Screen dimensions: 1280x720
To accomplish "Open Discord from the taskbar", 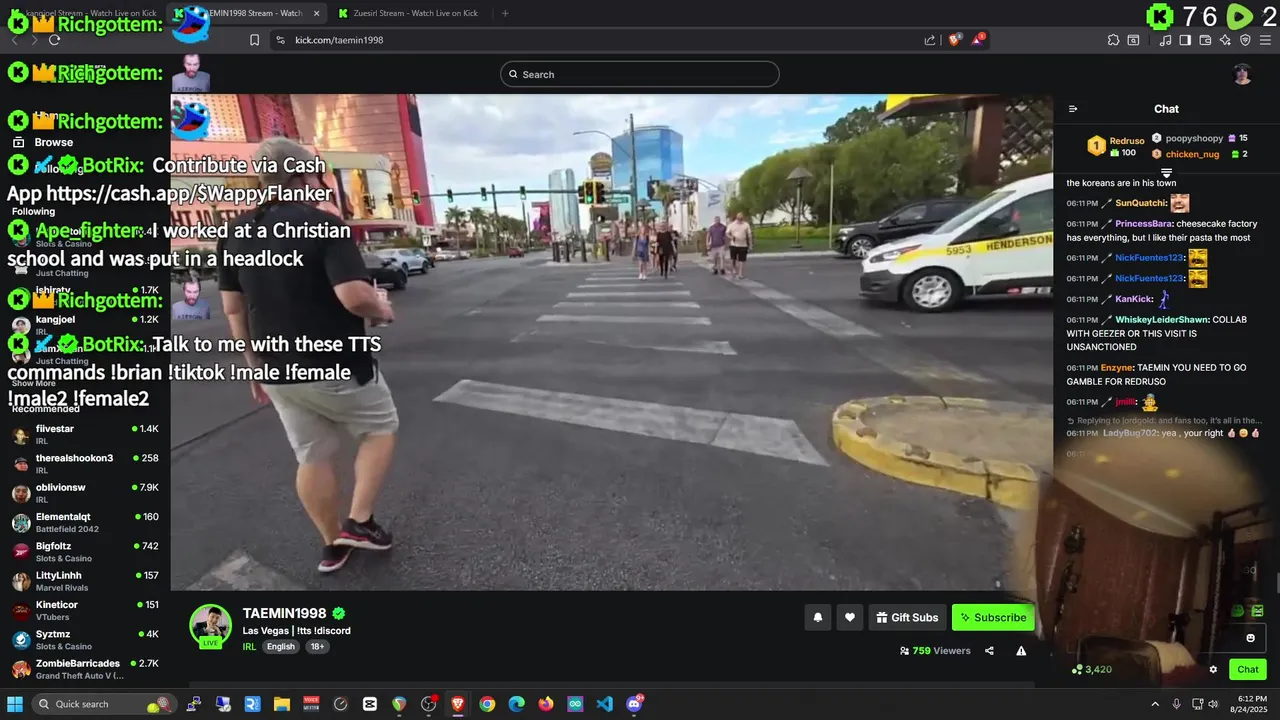I will pos(634,704).
